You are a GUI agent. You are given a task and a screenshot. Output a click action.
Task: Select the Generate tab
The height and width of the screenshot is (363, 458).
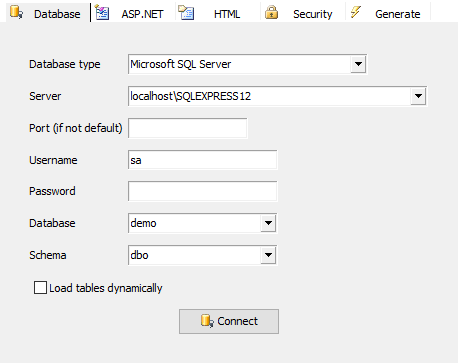tap(388, 13)
